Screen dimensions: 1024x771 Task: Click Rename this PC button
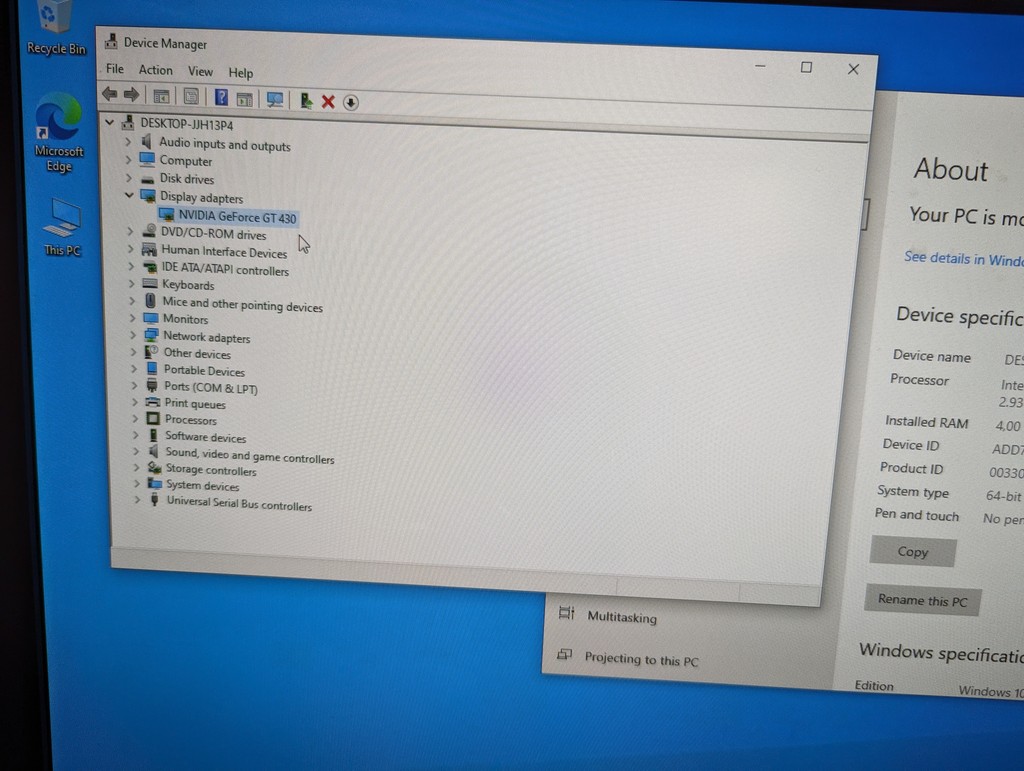[x=922, y=600]
